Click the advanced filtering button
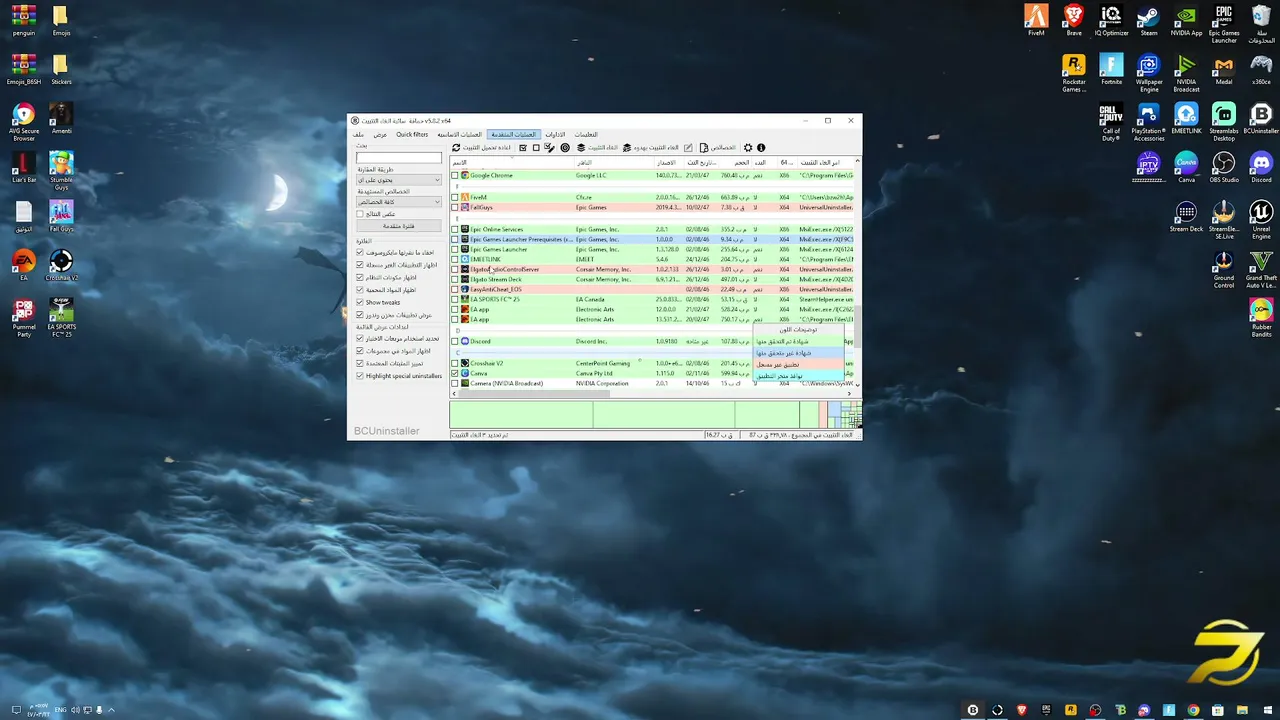Viewport: 1280px width, 720px height. (399, 226)
